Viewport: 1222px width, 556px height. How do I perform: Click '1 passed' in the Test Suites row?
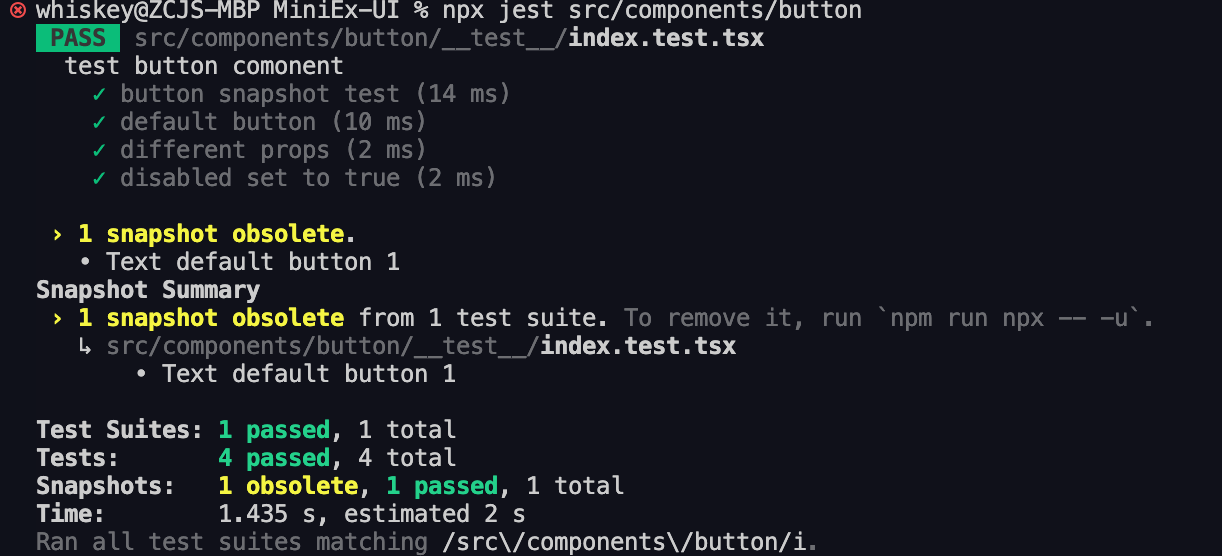pos(274,430)
